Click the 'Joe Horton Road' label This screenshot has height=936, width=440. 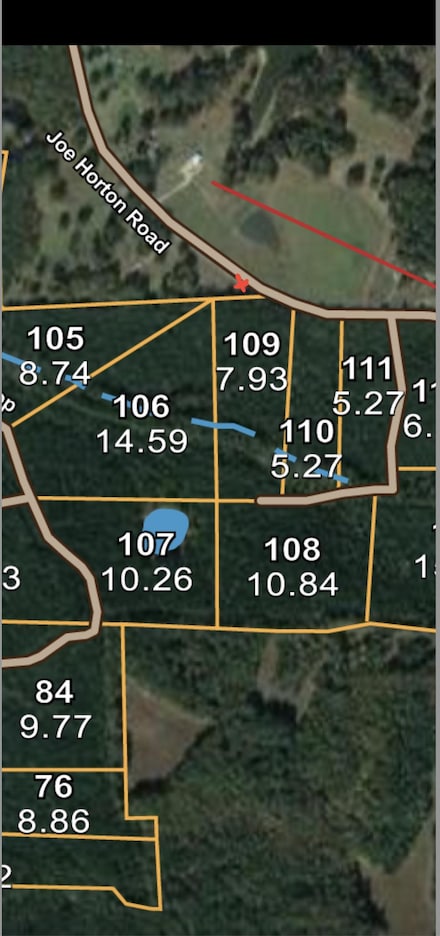(107, 193)
